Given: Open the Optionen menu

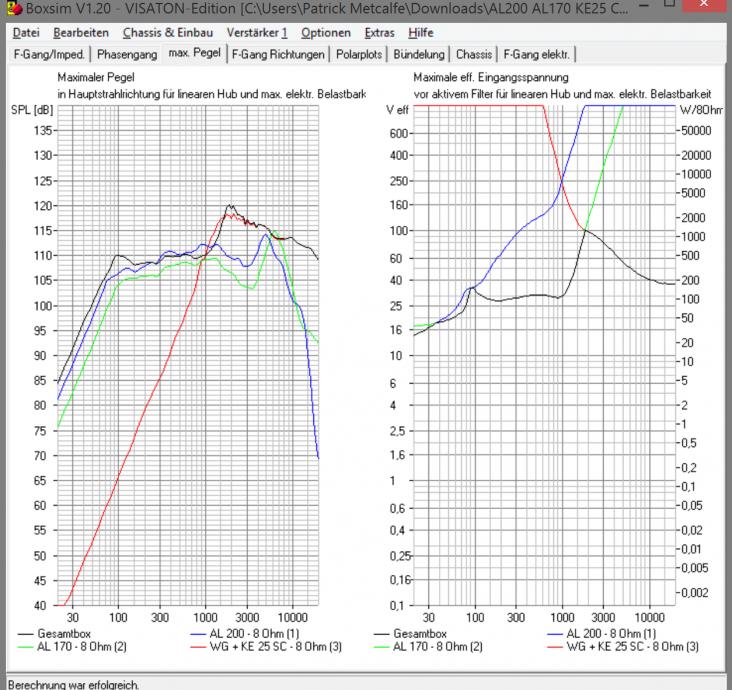Looking at the screenshot, I should (x=326, y=33).
